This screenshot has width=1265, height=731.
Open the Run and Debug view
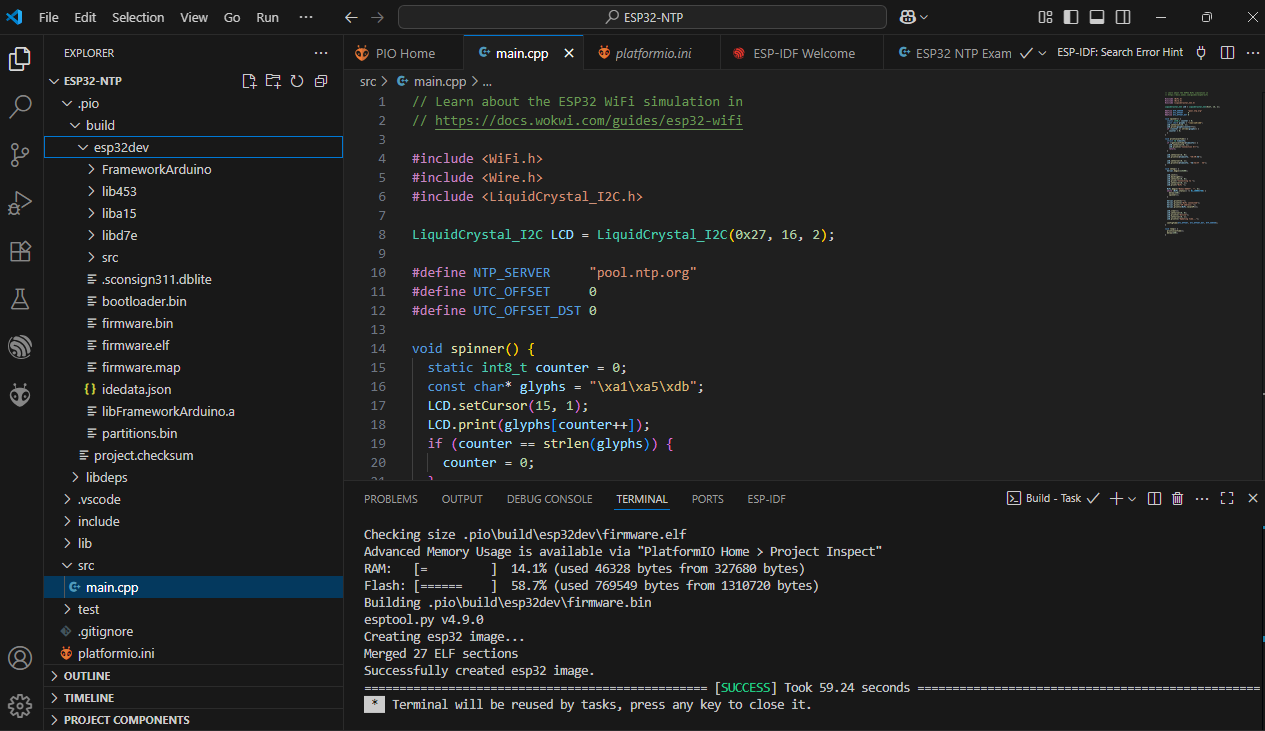click(20, 203)
